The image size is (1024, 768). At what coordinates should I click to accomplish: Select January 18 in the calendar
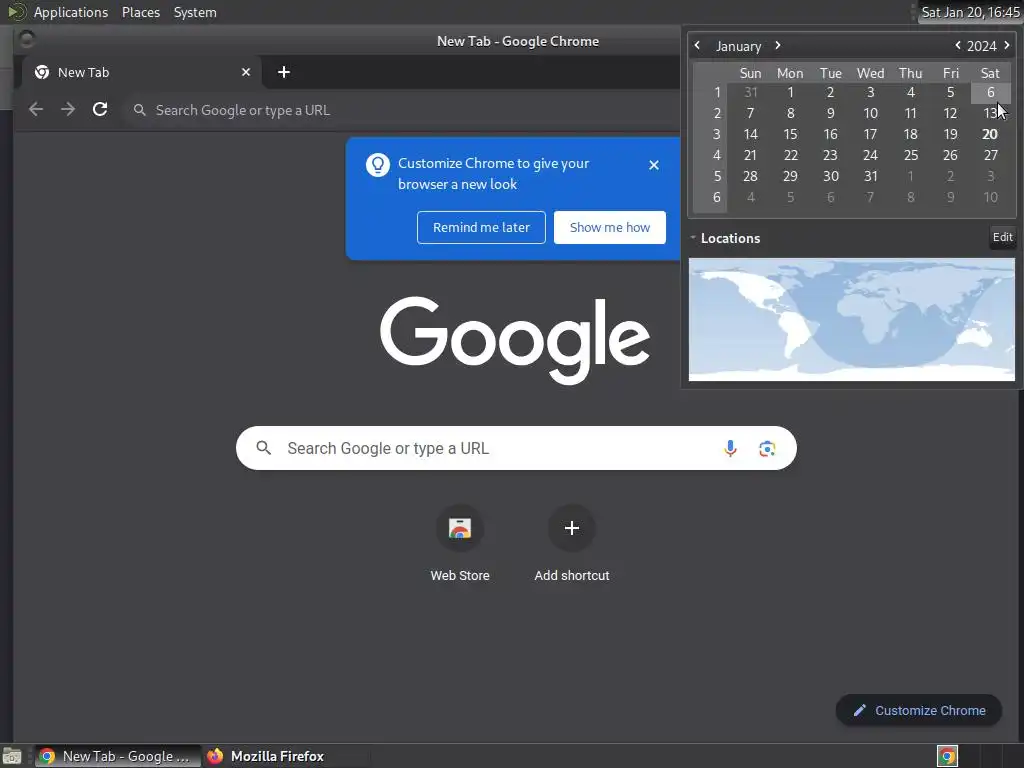coord(910,134)
